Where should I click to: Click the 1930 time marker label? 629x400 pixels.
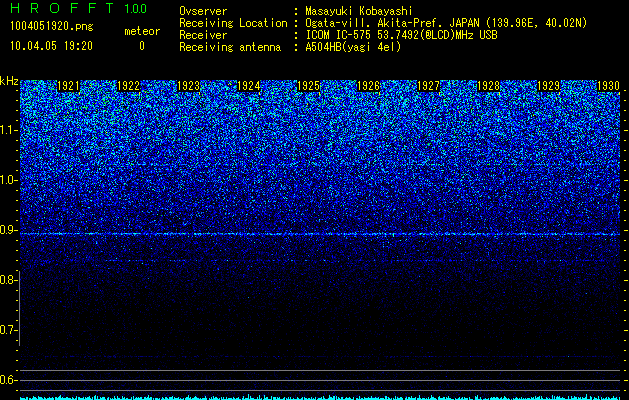coord(608,86)
